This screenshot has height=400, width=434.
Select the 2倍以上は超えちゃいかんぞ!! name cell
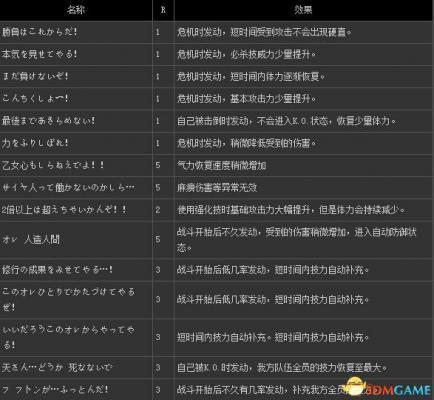(76, 210)
